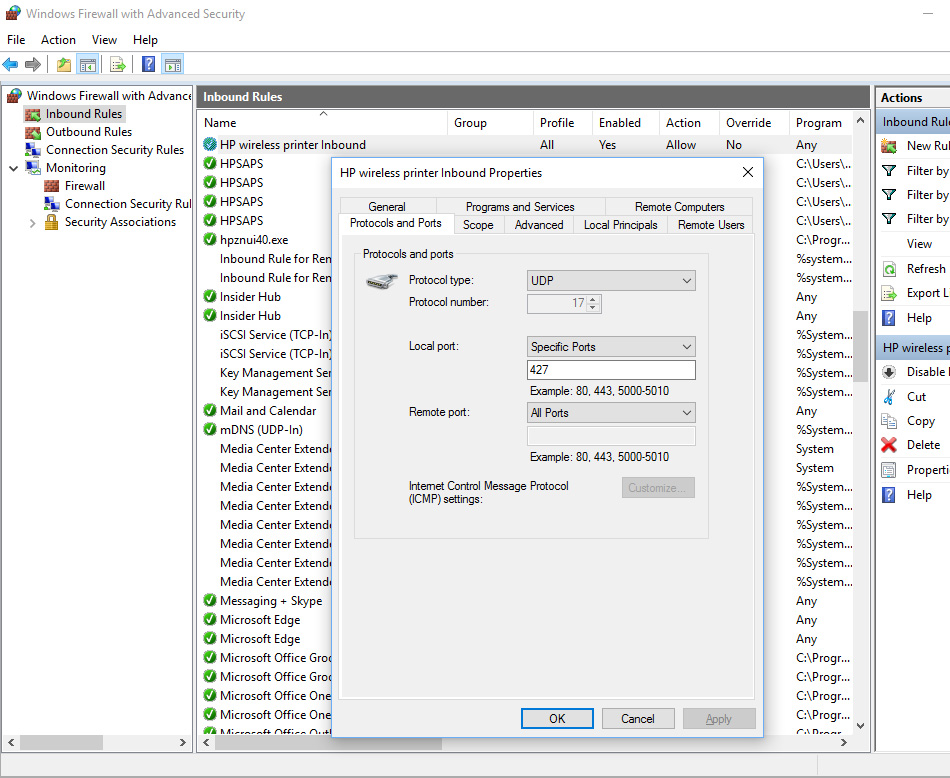Image resolution: width=950 pixels, height=778 pixels.
Task: Click the red Delete X icon
Action: click(889, 445)
